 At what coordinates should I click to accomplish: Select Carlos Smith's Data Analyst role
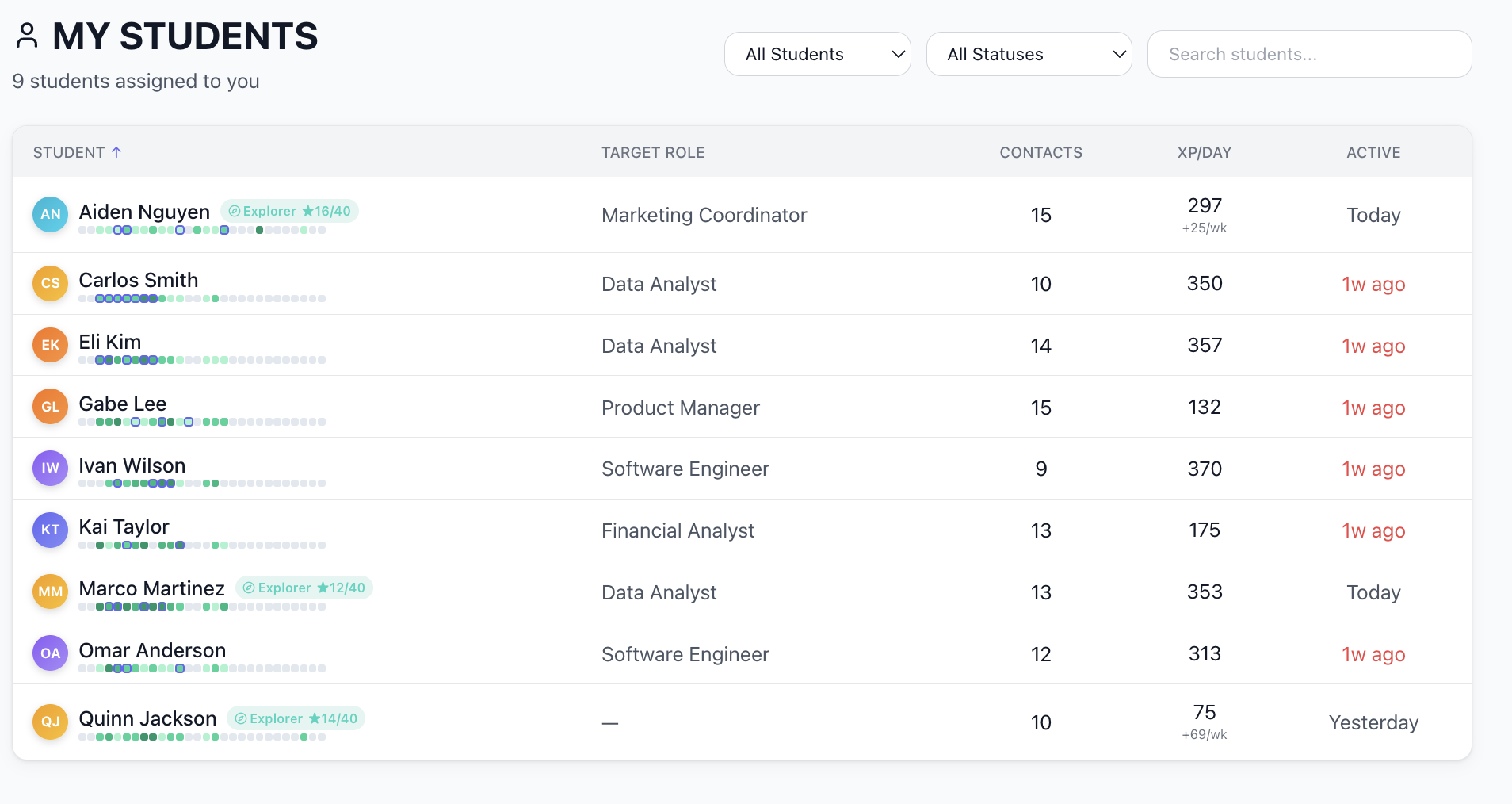[x=659, y=284]
